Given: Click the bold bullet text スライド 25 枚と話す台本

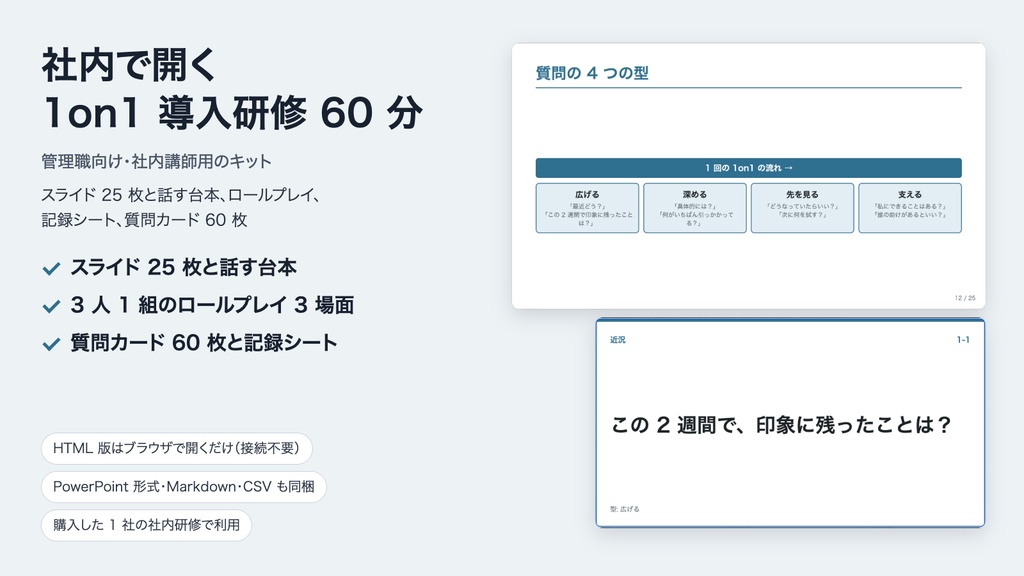Looking at the screenshot, I should click(x=184, y=267).
